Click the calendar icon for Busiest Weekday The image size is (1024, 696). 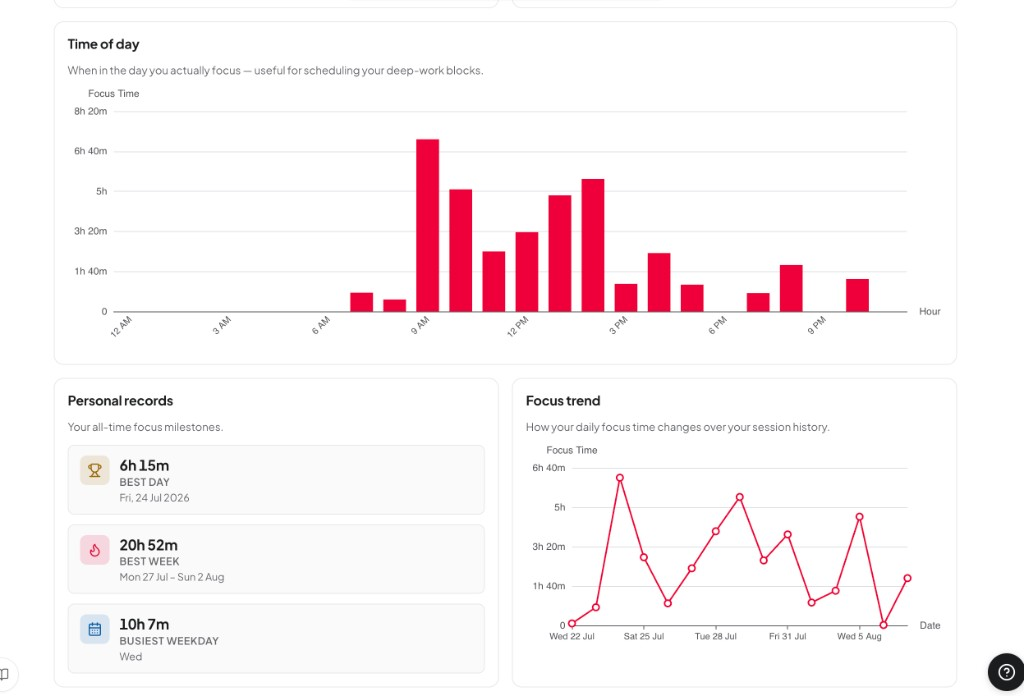pos(95,629)
